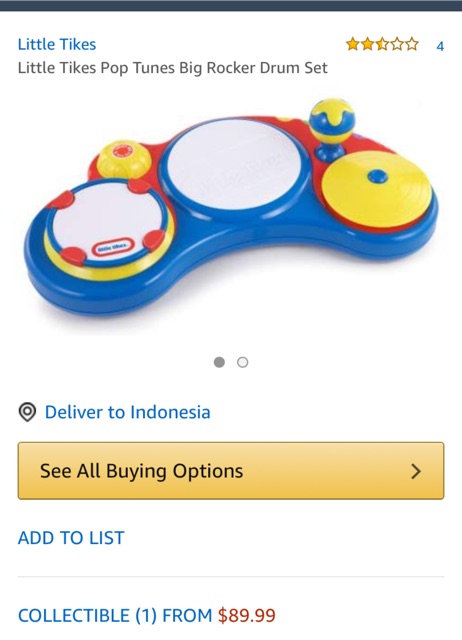Tap ADD TO LIST
The image size is (462, 640).
71,538
